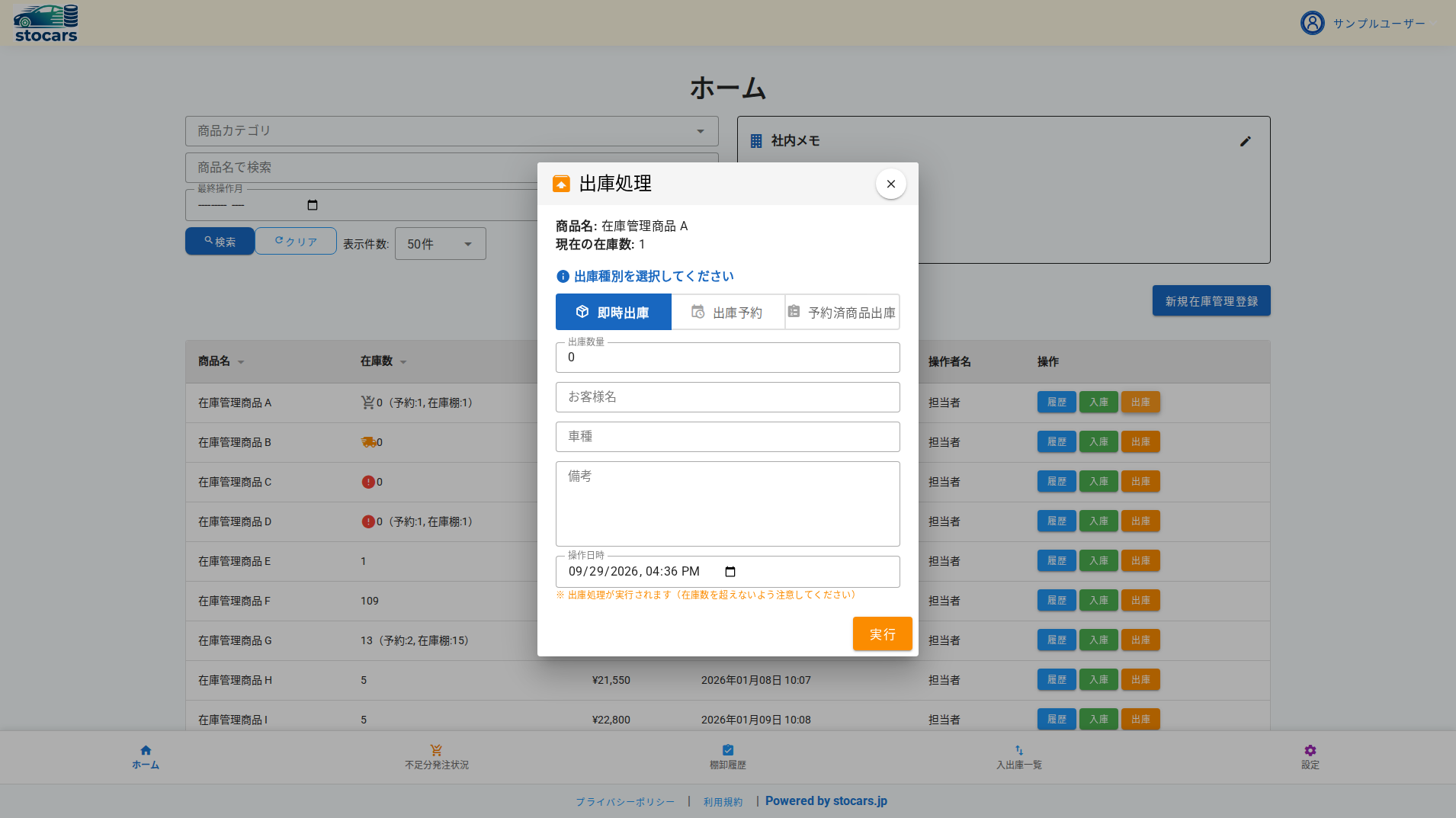The width and height of the screenshot is (1456, 818).
Task: Focus the お客様名 input field
Action: coord(727,397)
